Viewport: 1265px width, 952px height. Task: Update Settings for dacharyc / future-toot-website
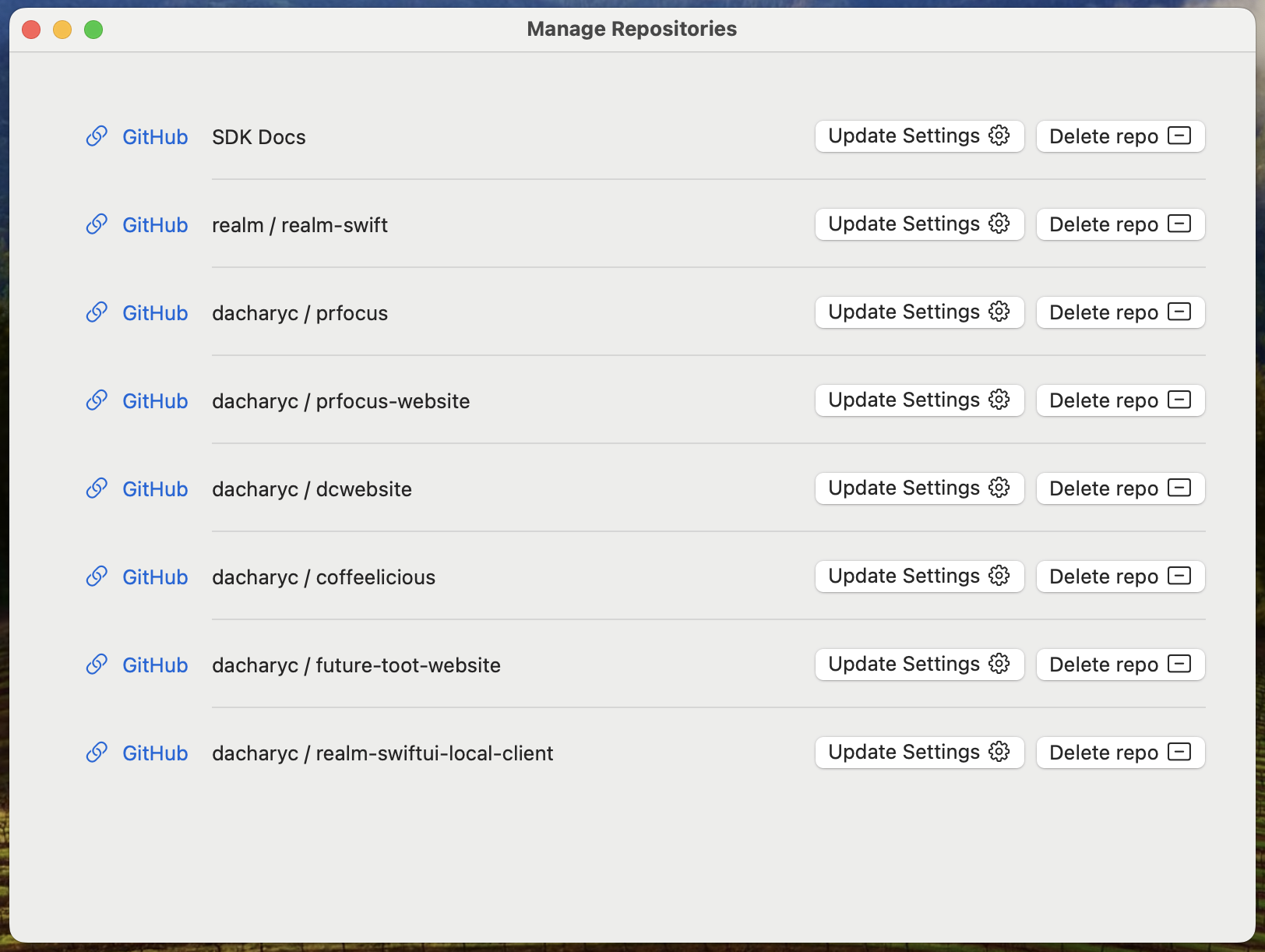(x=919, y=665)
